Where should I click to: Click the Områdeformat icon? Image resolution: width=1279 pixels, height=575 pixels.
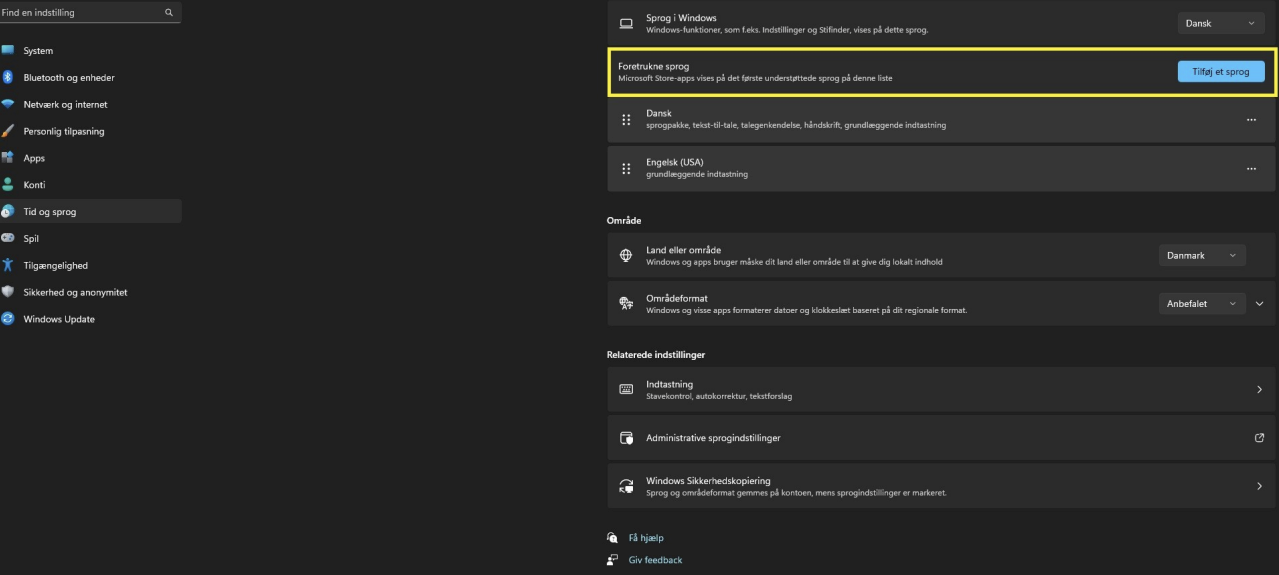tap(626, 303)
